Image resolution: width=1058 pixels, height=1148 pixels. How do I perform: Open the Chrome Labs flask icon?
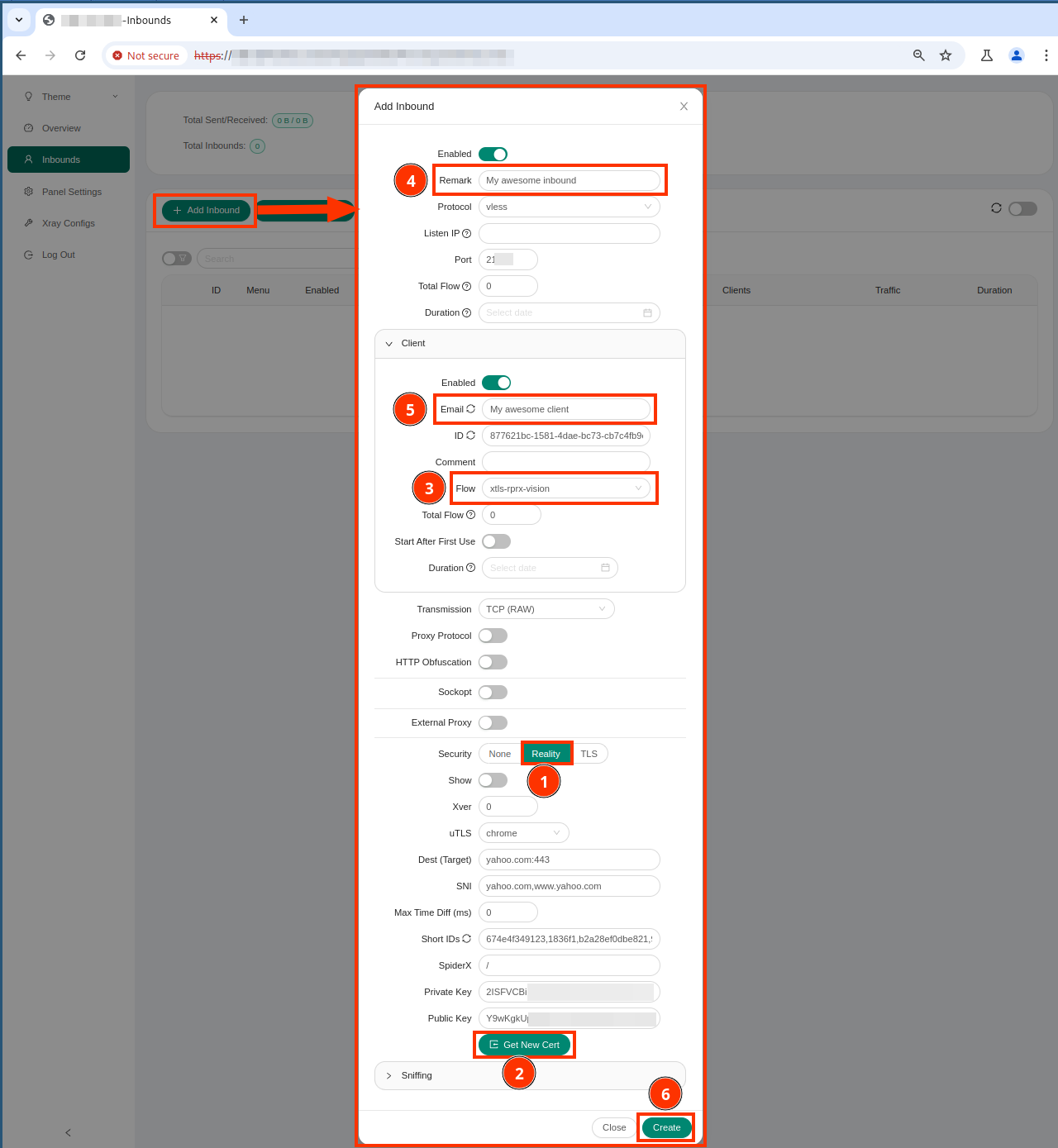[987, 55]
